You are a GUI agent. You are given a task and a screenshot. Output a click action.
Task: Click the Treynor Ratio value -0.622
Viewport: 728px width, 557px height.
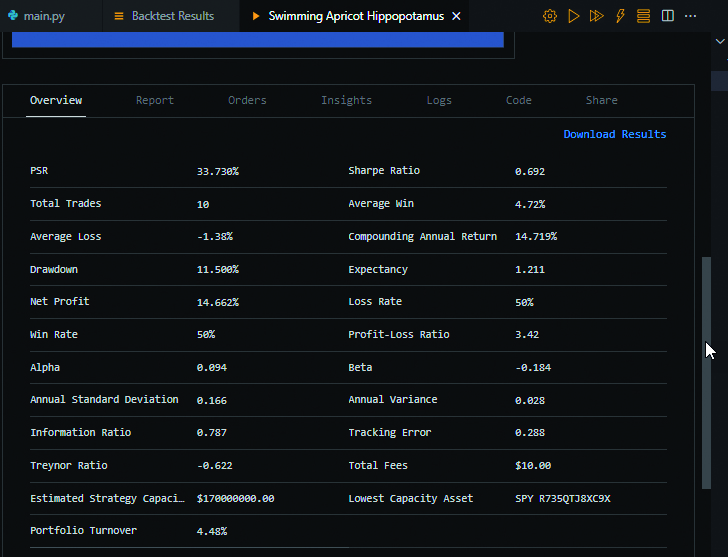pos(214,465)
